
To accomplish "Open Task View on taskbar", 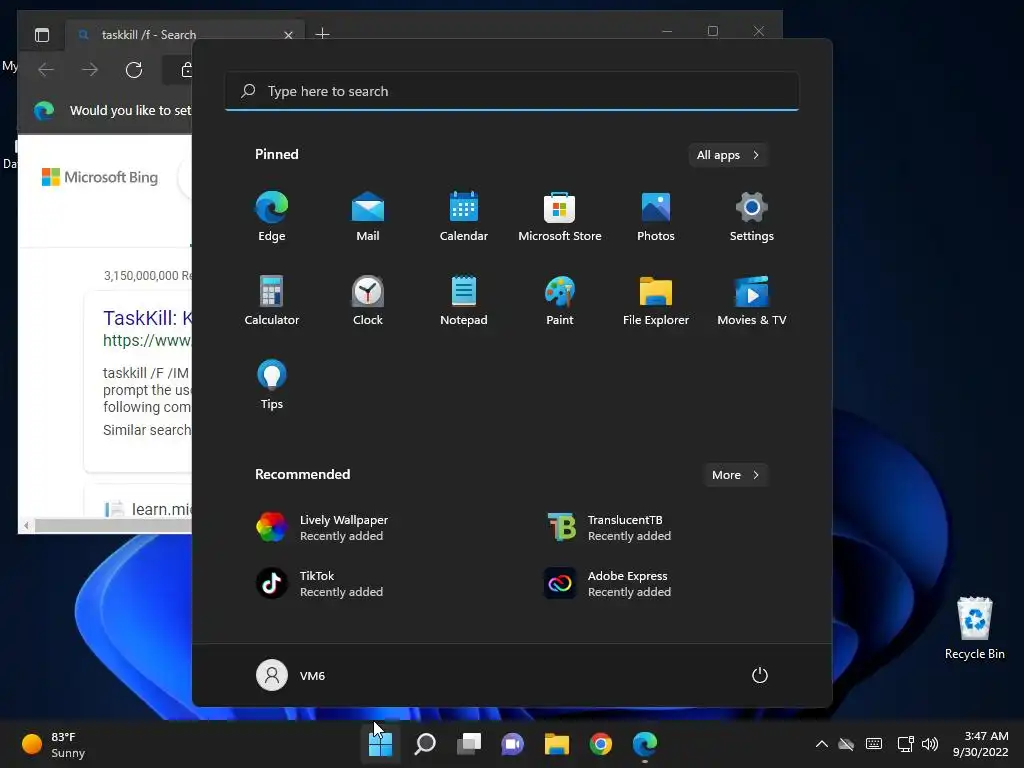I will click(468, 744).
